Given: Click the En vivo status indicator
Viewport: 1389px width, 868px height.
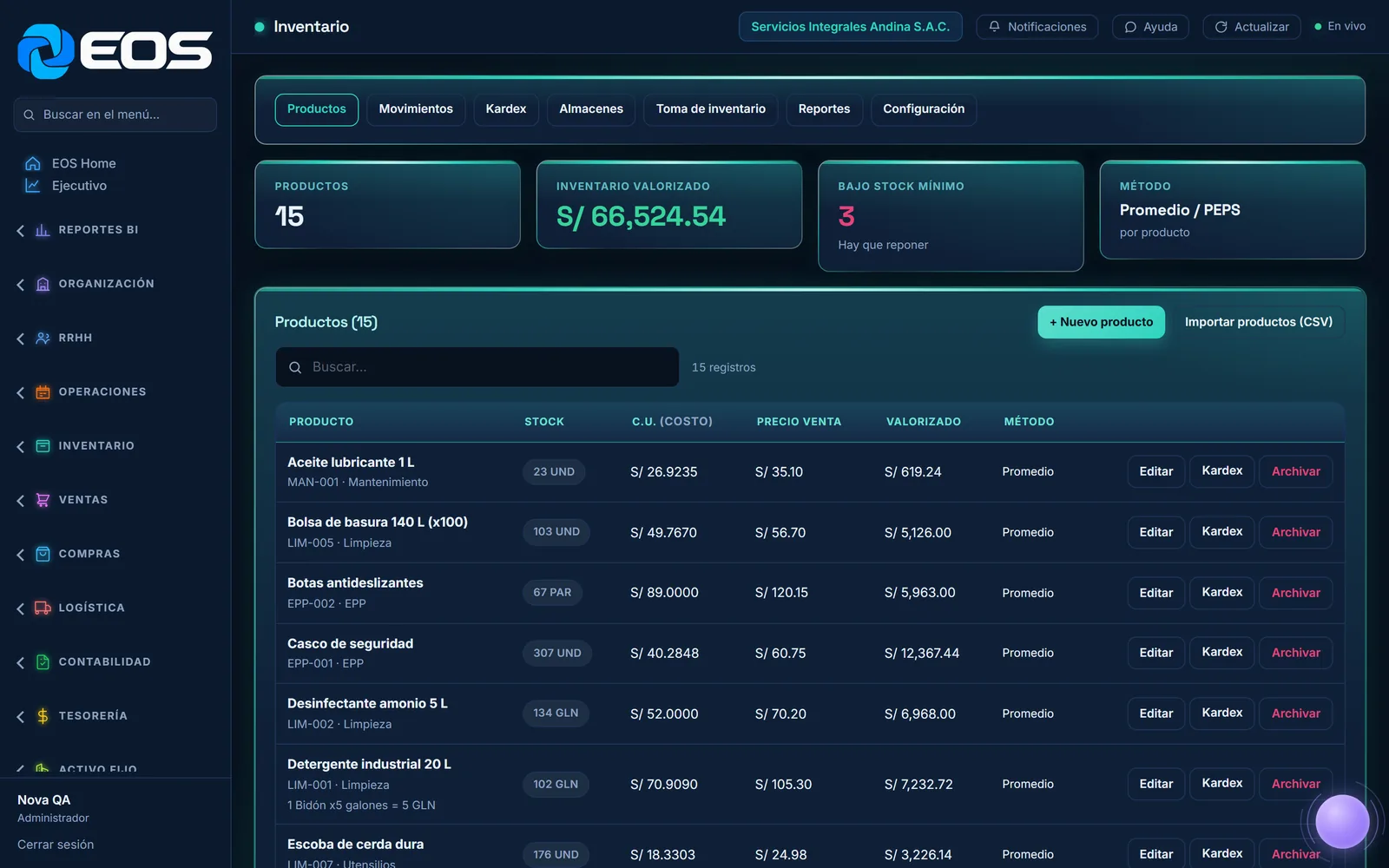Looking at the screenshot, I should click(x=1340, y=27).
